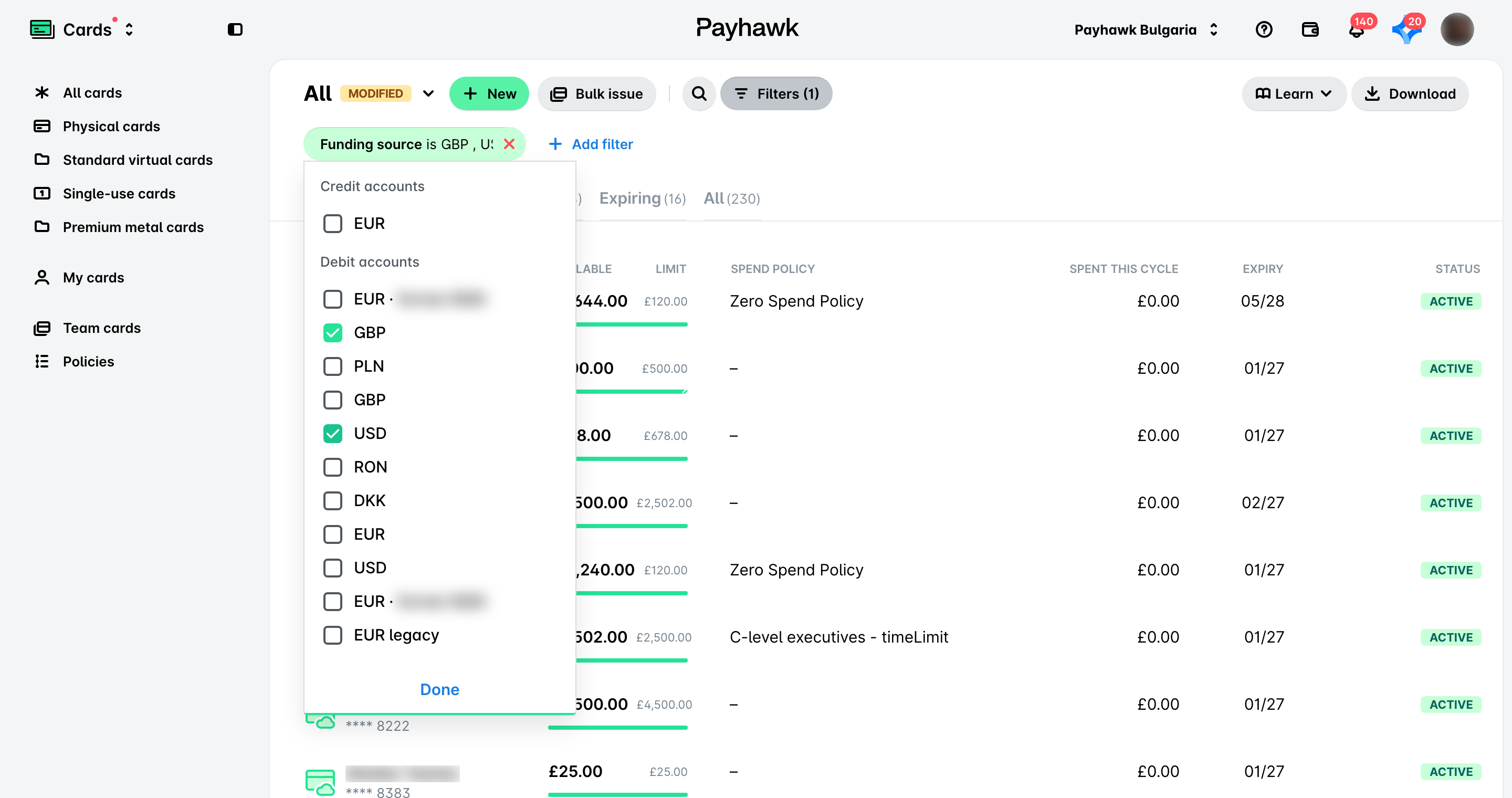Click C-level executives - timeLimit policy

pyautogui.click(x=838, y=637)
